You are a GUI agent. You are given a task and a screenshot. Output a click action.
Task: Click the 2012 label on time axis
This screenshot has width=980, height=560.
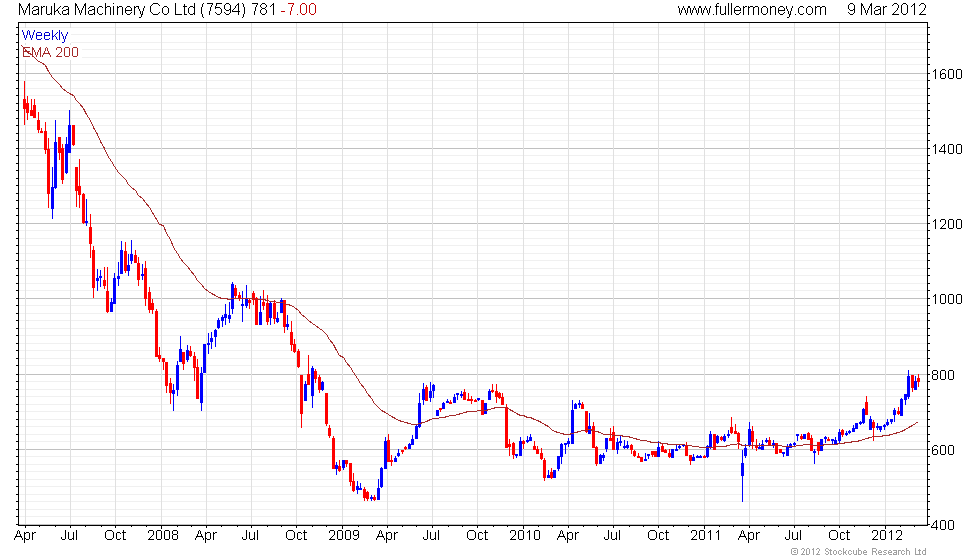[x=887, y=536]
